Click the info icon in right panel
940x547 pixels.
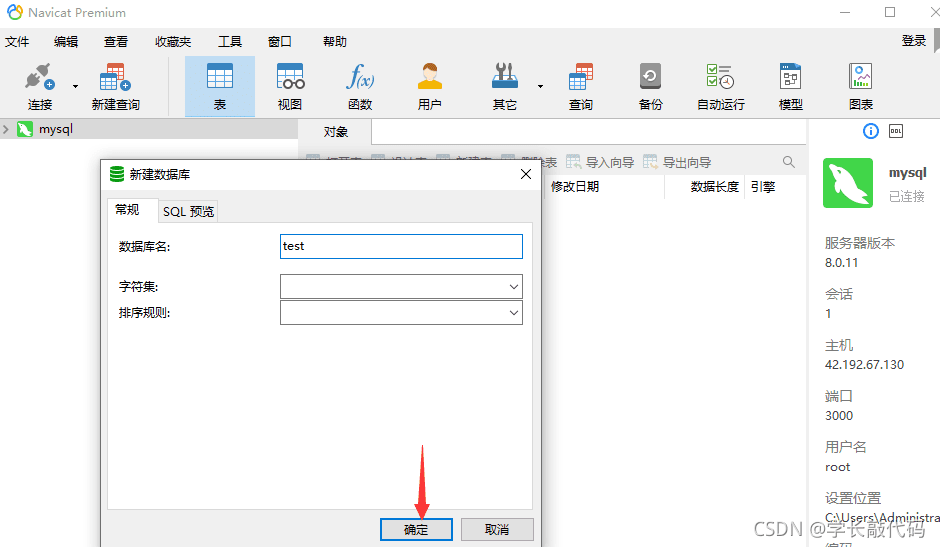(870, 131)
